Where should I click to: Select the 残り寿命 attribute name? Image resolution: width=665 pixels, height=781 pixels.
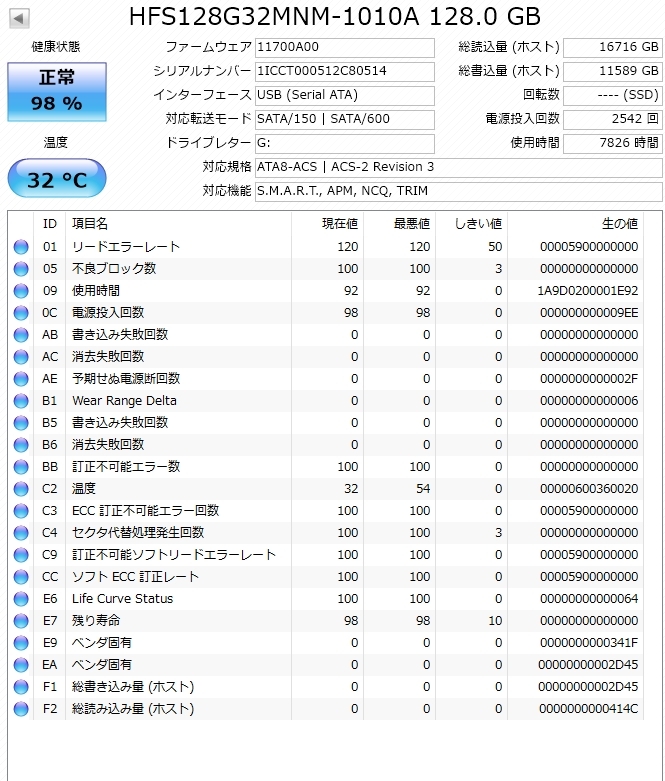pos(96,621)
